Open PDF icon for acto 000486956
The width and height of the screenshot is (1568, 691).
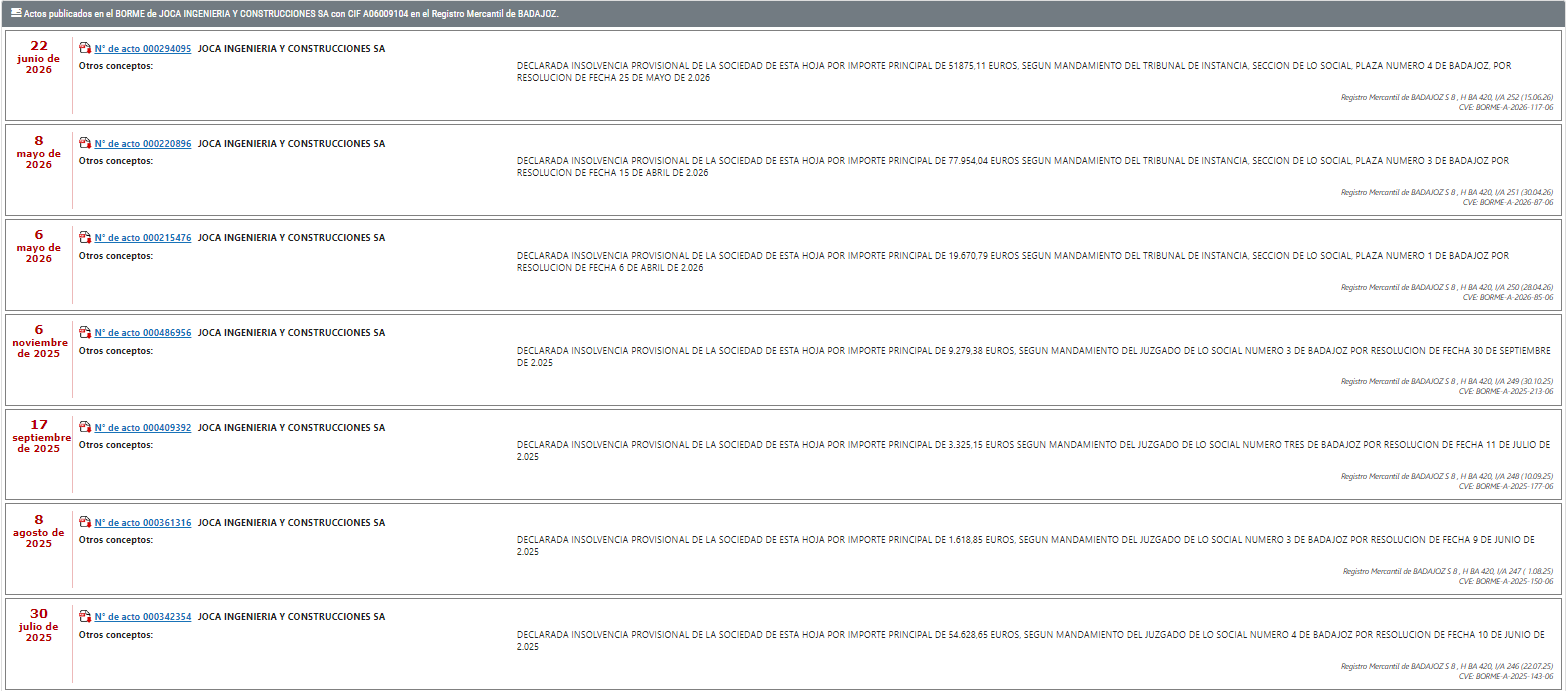pos(85,333)
